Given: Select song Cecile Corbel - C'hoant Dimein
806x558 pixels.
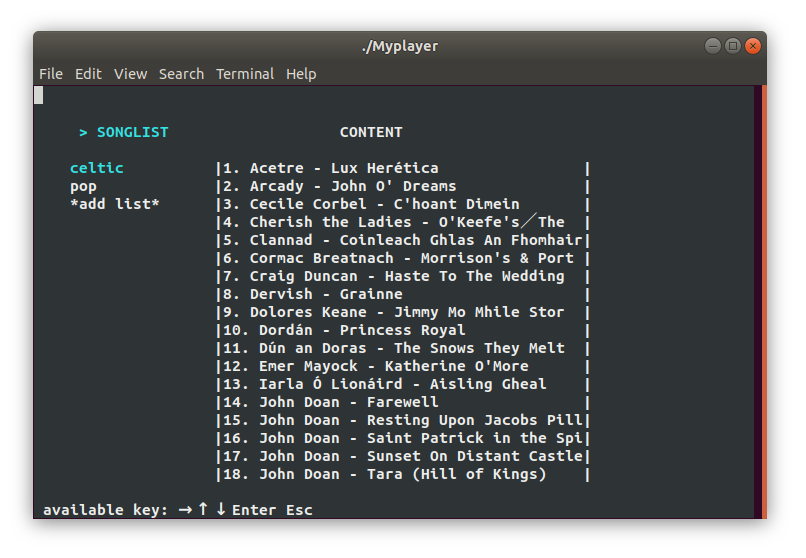Looking at the screenshot, I should pyautogui.click(x=371, y=204).
